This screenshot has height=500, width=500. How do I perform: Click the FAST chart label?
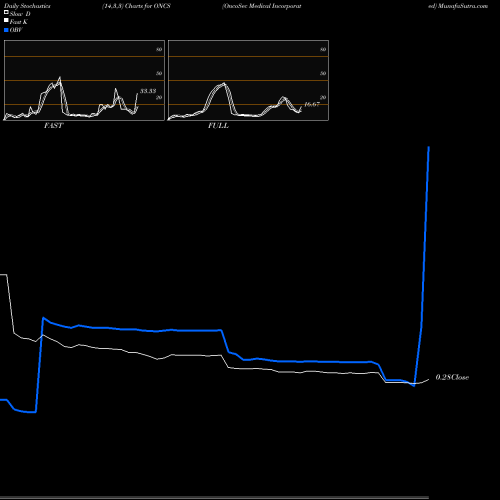tap(53, 125)
